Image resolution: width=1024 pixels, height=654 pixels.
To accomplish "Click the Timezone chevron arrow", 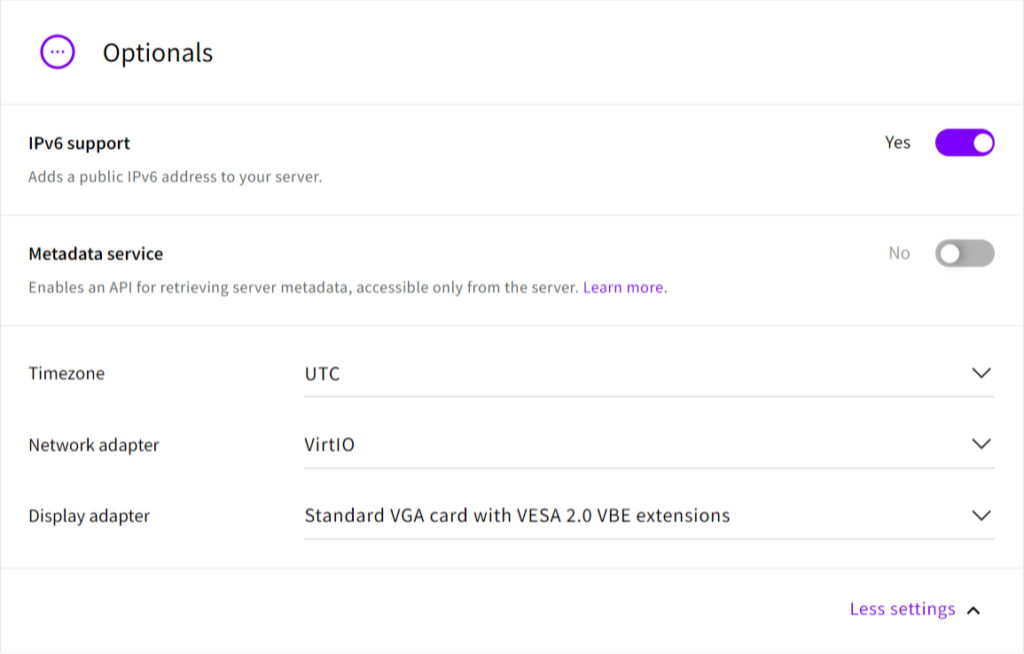I will click(x=981, y=373).
